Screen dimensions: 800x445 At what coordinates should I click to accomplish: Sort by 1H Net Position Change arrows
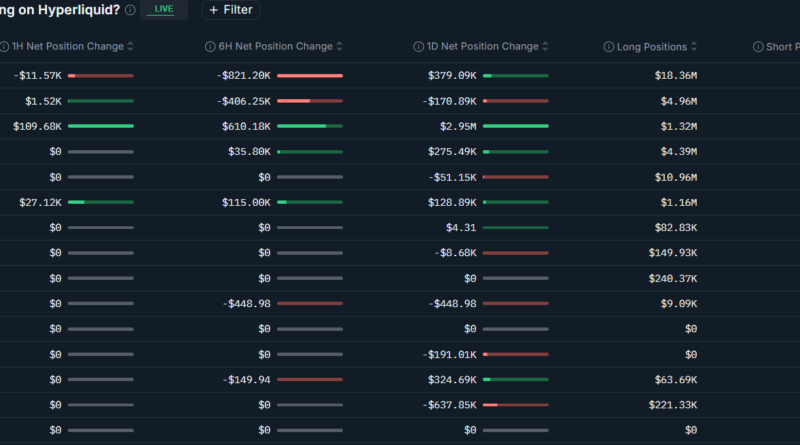130,47
